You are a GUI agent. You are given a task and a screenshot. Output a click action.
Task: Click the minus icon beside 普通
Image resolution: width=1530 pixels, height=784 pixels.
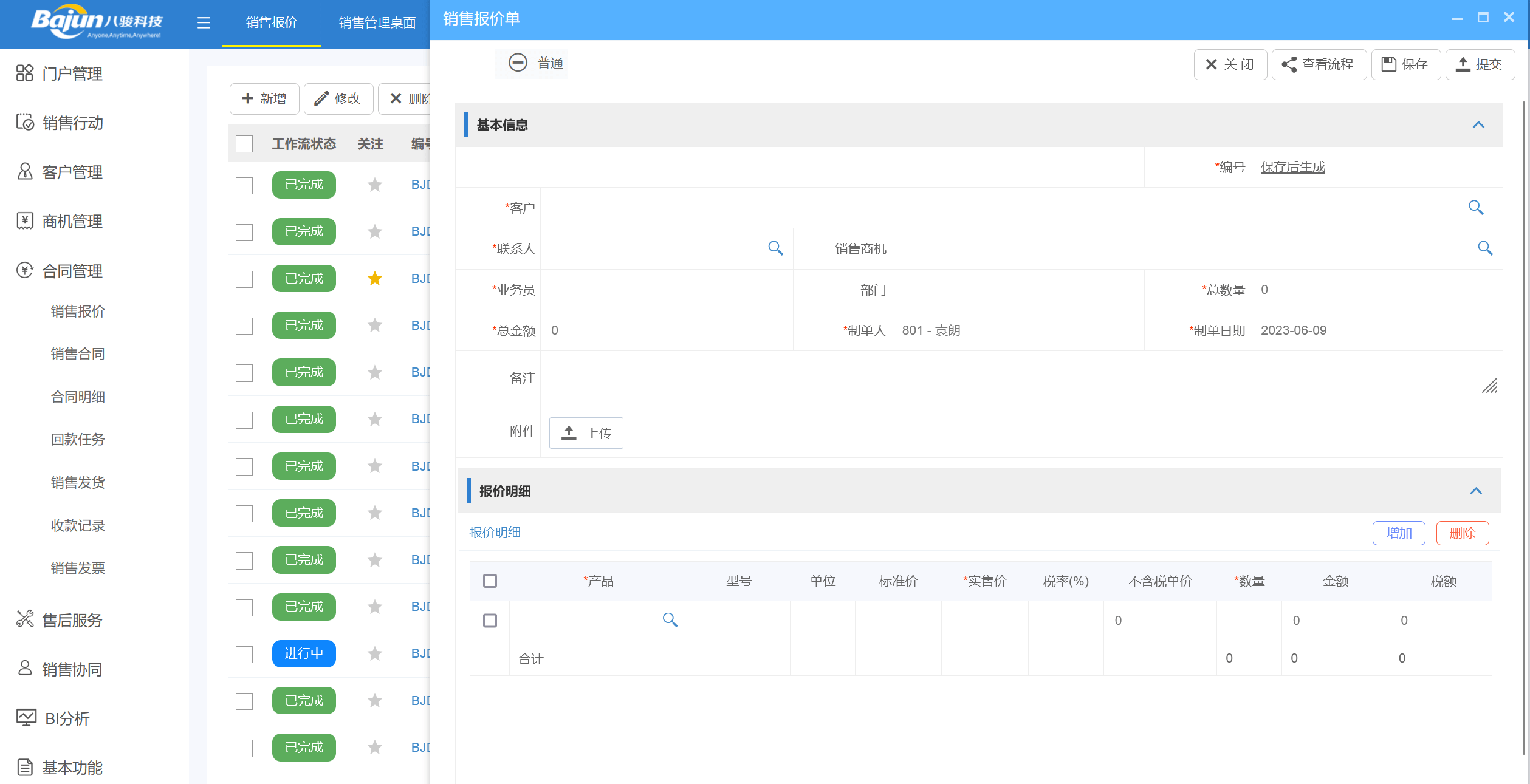518,63
